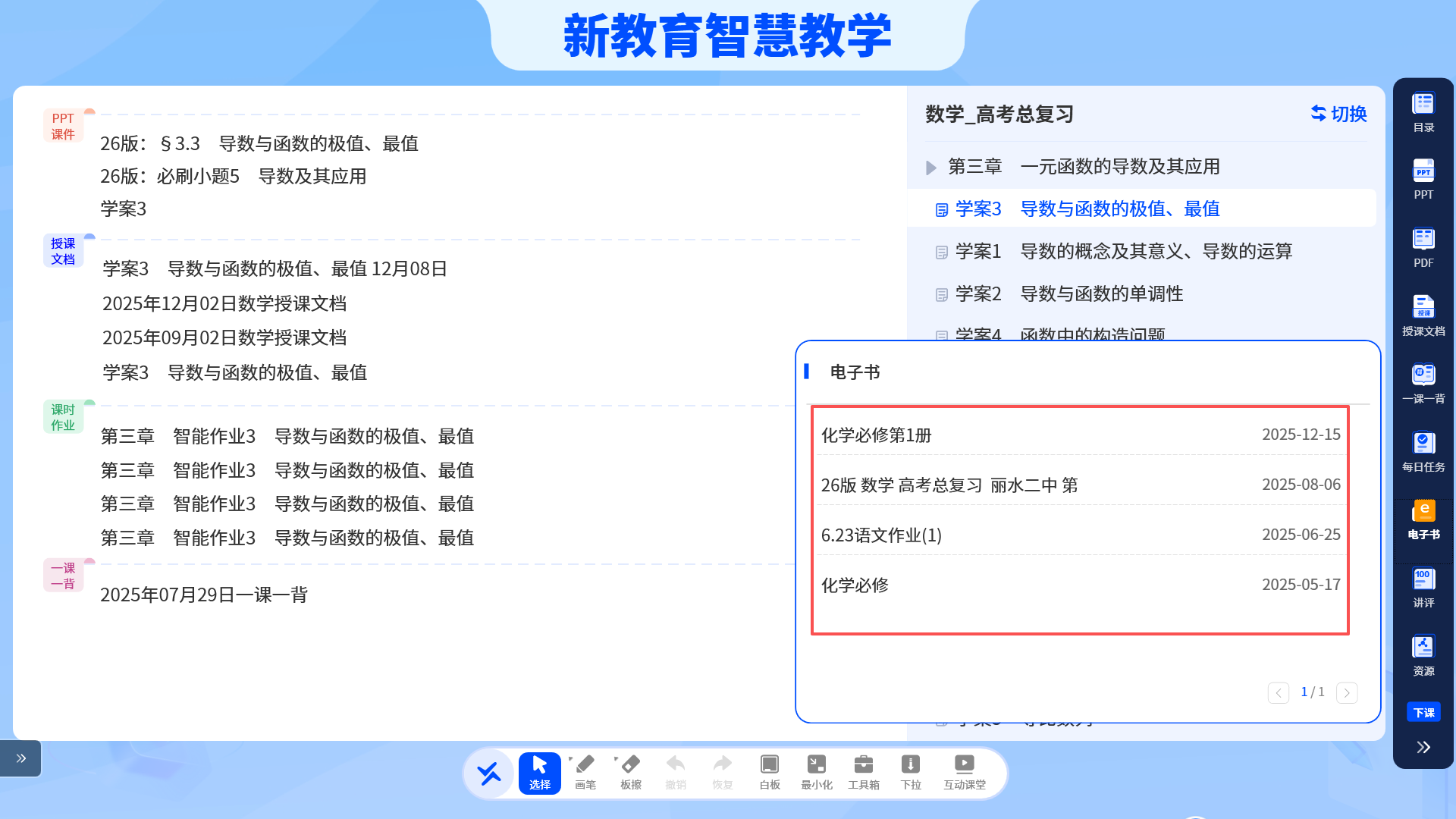The image size is (1456, 819).
Task: Select the 画笔 pen tool
Action: [585, 772]
